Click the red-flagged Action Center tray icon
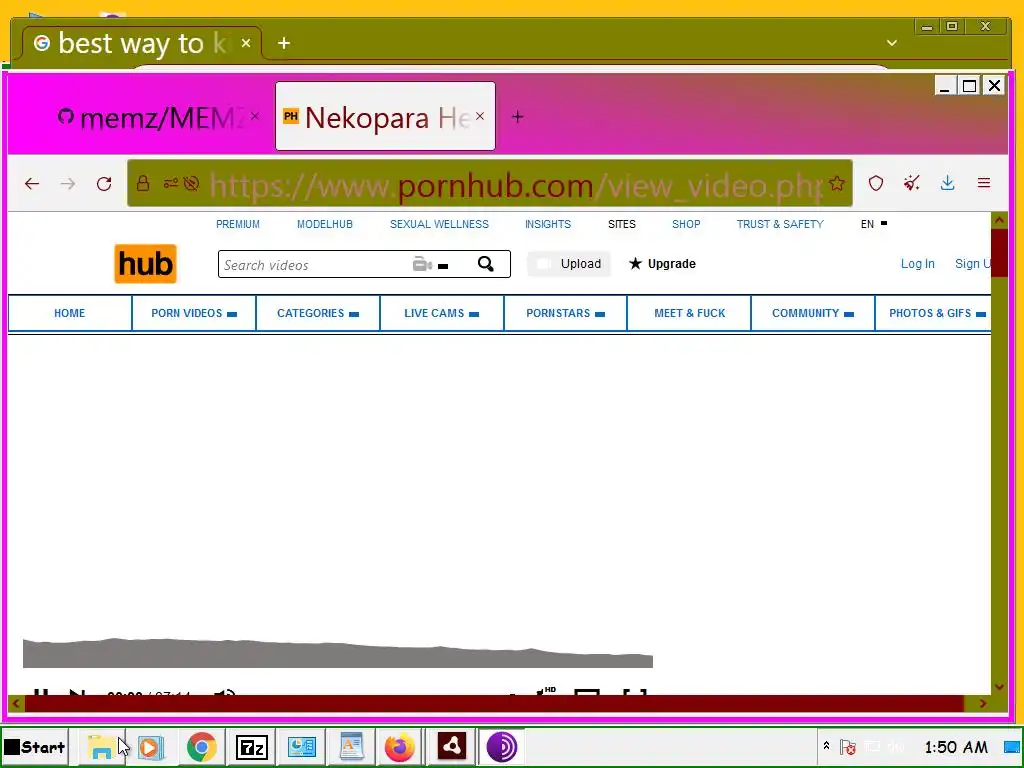 [x=848, y=746]
